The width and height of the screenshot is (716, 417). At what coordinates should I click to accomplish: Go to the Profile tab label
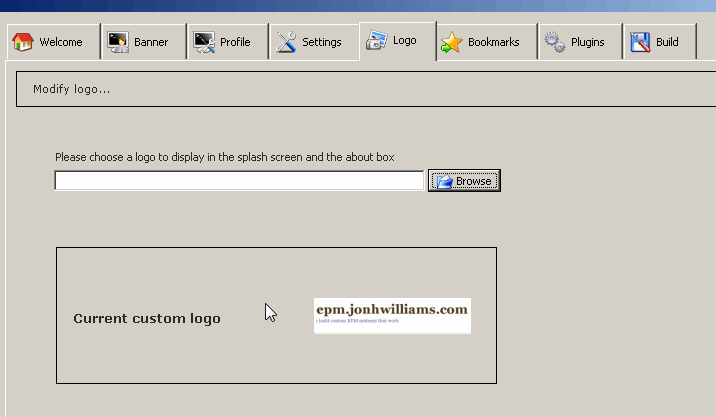tap(235, 43)
